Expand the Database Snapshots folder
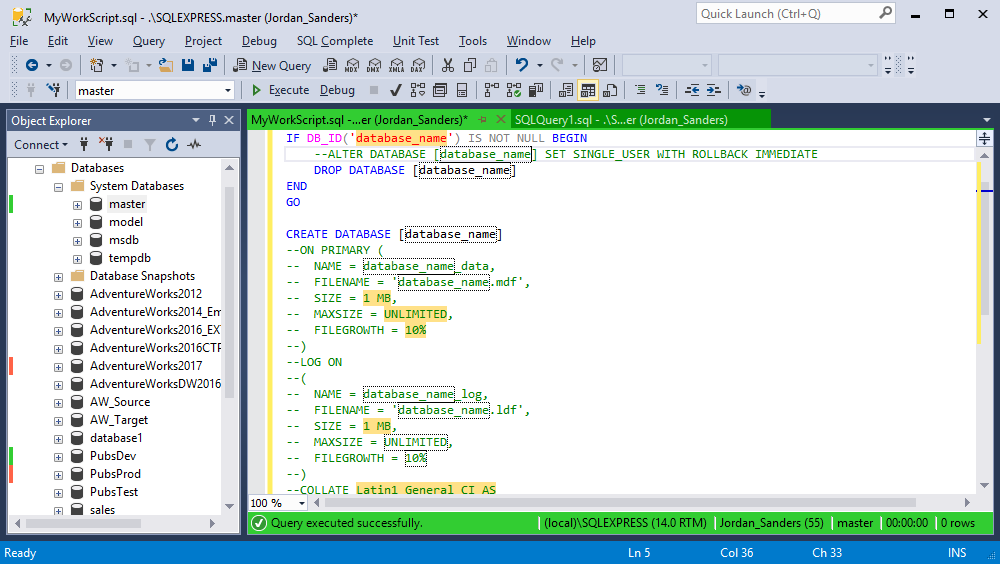Viewport: 1000px width, 564px height. (x=59, y=277)
